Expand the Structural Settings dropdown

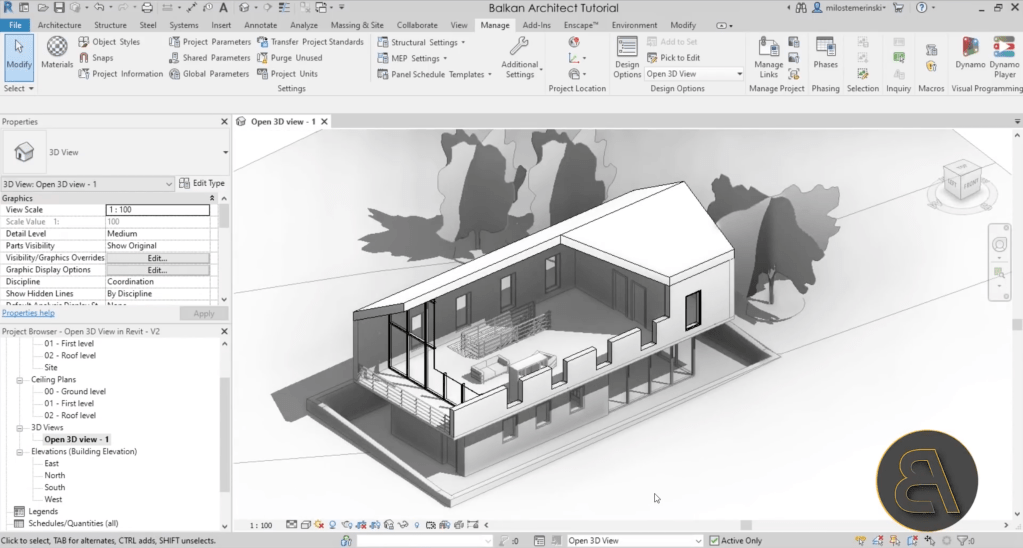pyautogui.click(x=463, y=43)
